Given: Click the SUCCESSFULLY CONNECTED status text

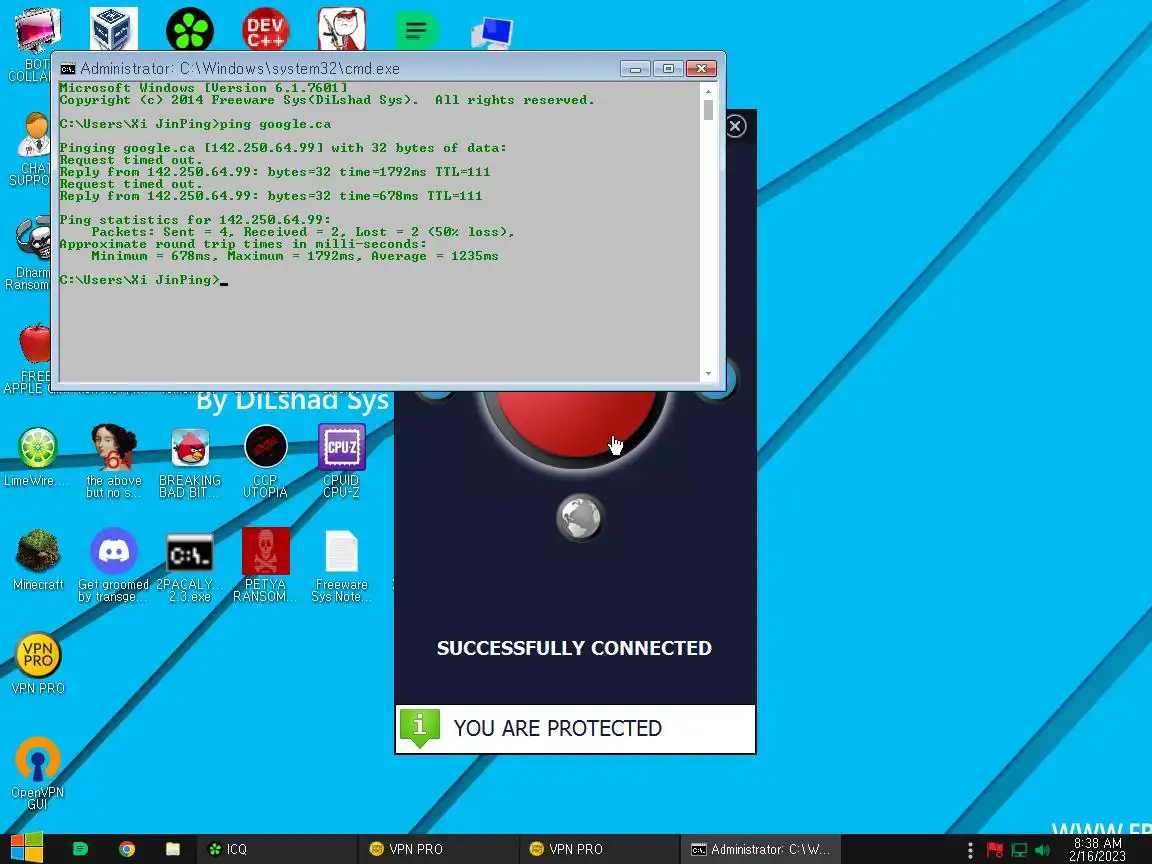Looking at the screenshot, I should 575,648.
